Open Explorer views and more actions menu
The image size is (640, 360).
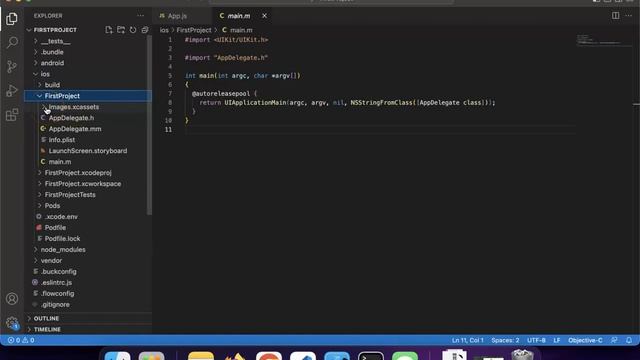coord(140,16)
